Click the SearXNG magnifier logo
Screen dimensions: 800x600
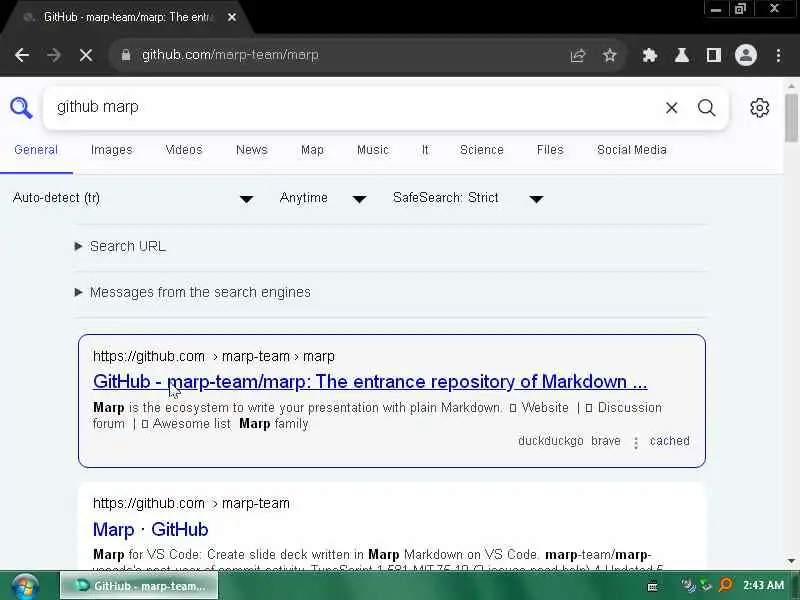(x=21, y=108)
